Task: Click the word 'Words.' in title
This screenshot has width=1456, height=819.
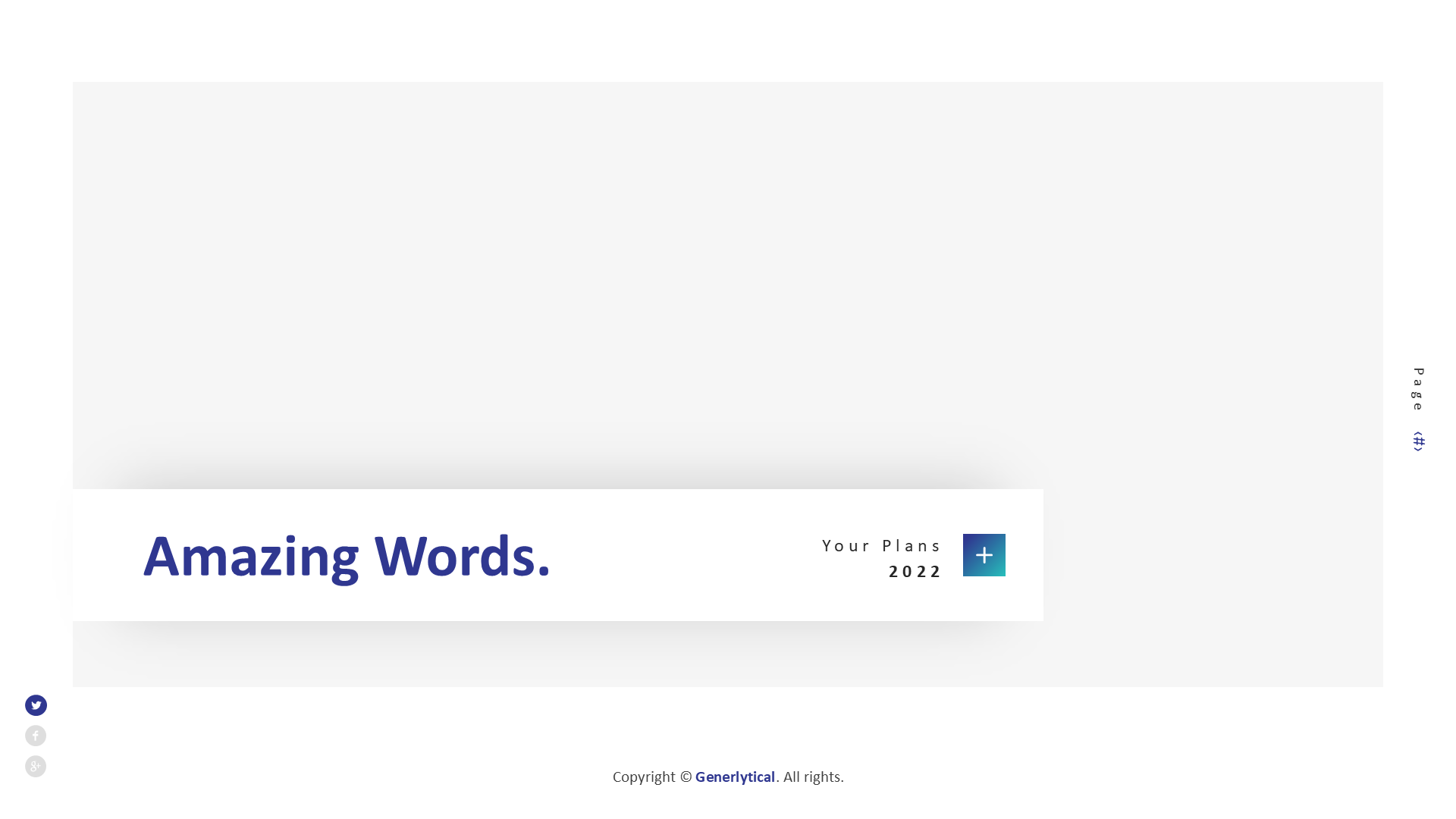Action: (x=462, y=557)
